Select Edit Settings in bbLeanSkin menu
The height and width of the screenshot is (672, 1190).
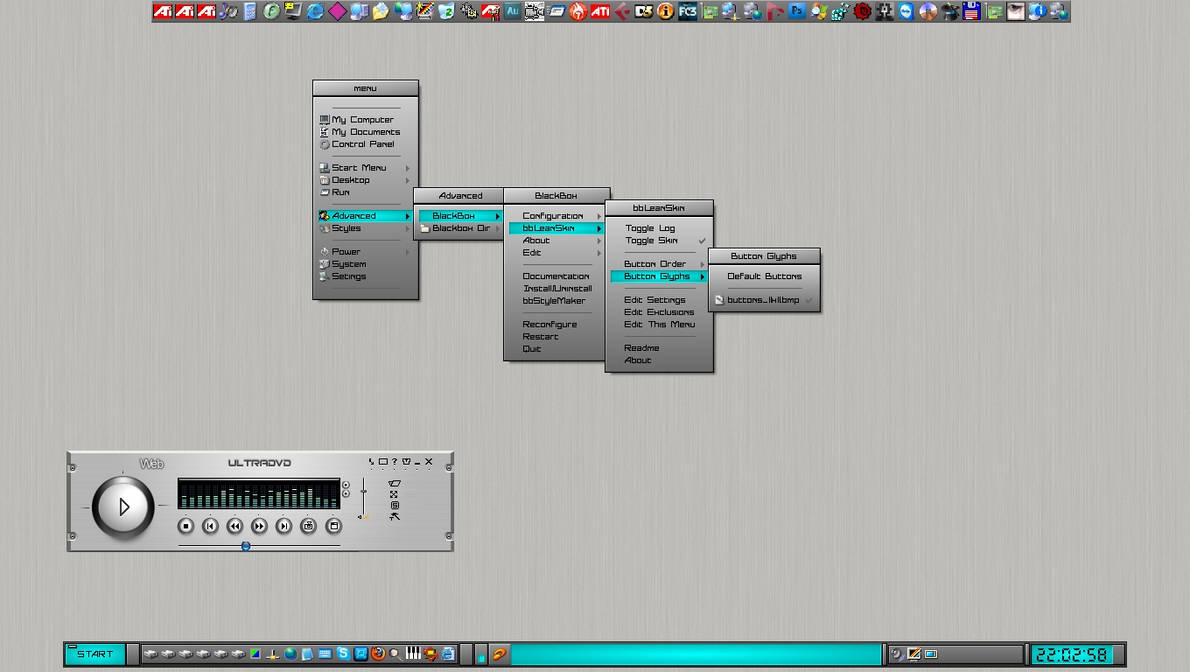(655, 300)
